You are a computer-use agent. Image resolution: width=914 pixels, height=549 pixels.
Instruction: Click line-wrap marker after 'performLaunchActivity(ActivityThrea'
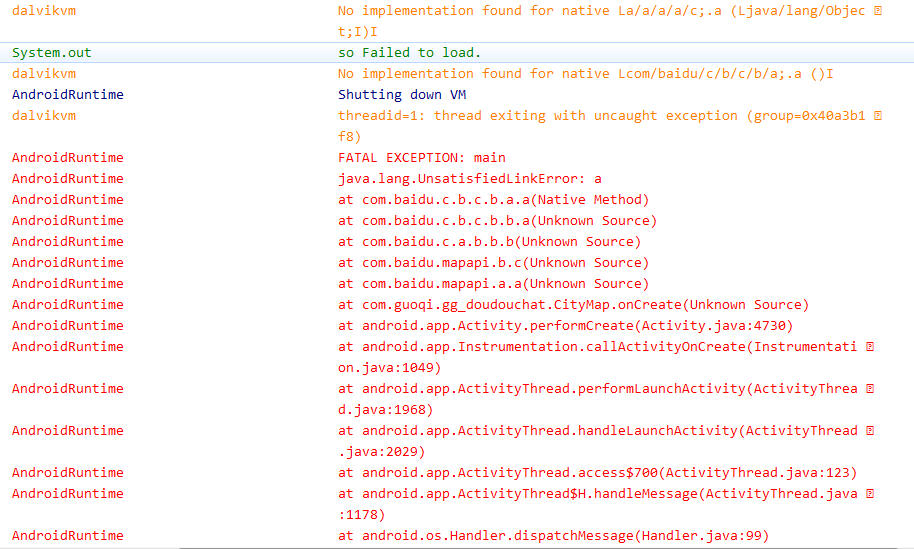tap(870, 388)
